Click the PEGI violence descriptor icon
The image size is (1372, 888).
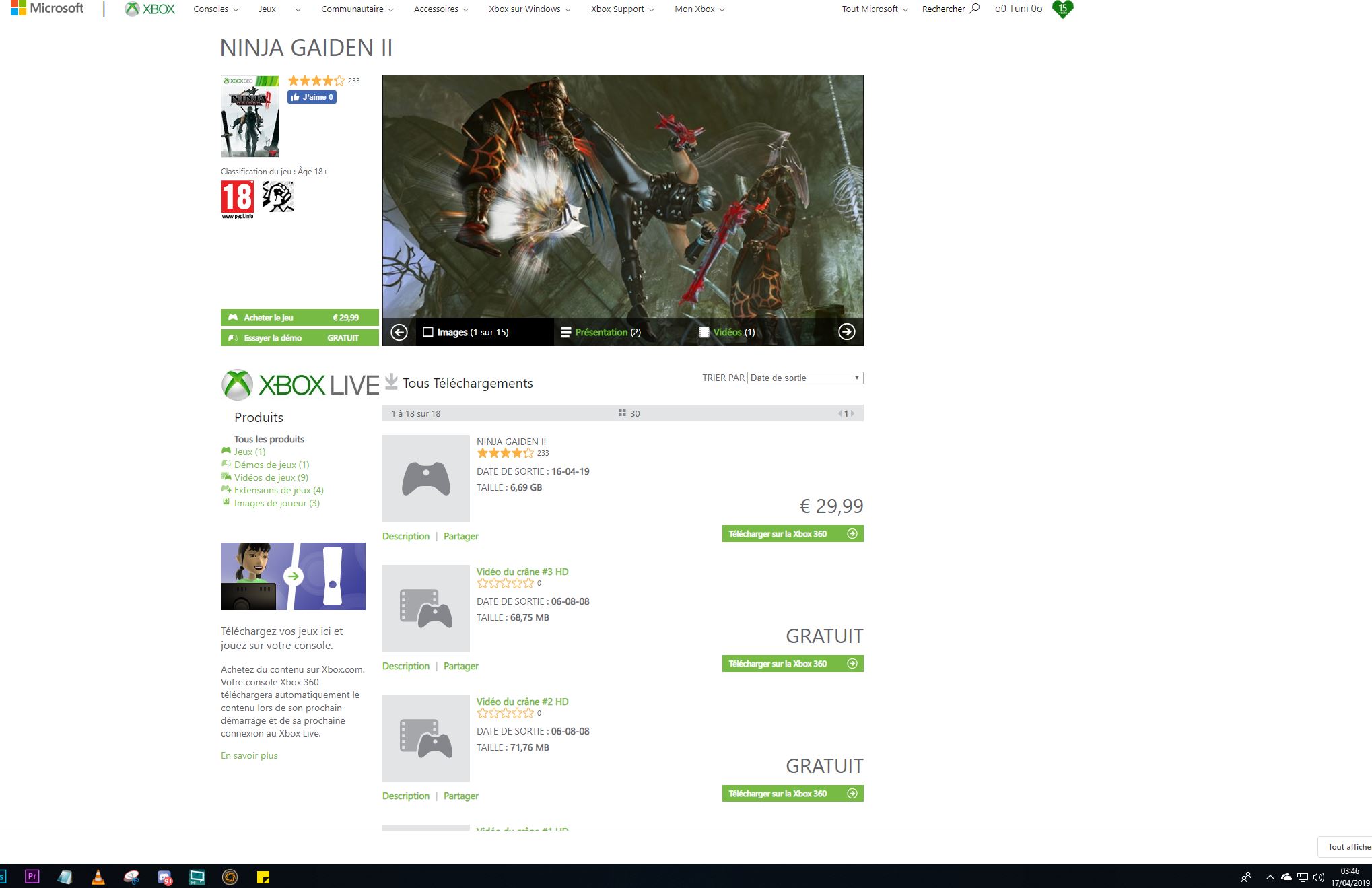coord(277,197)
